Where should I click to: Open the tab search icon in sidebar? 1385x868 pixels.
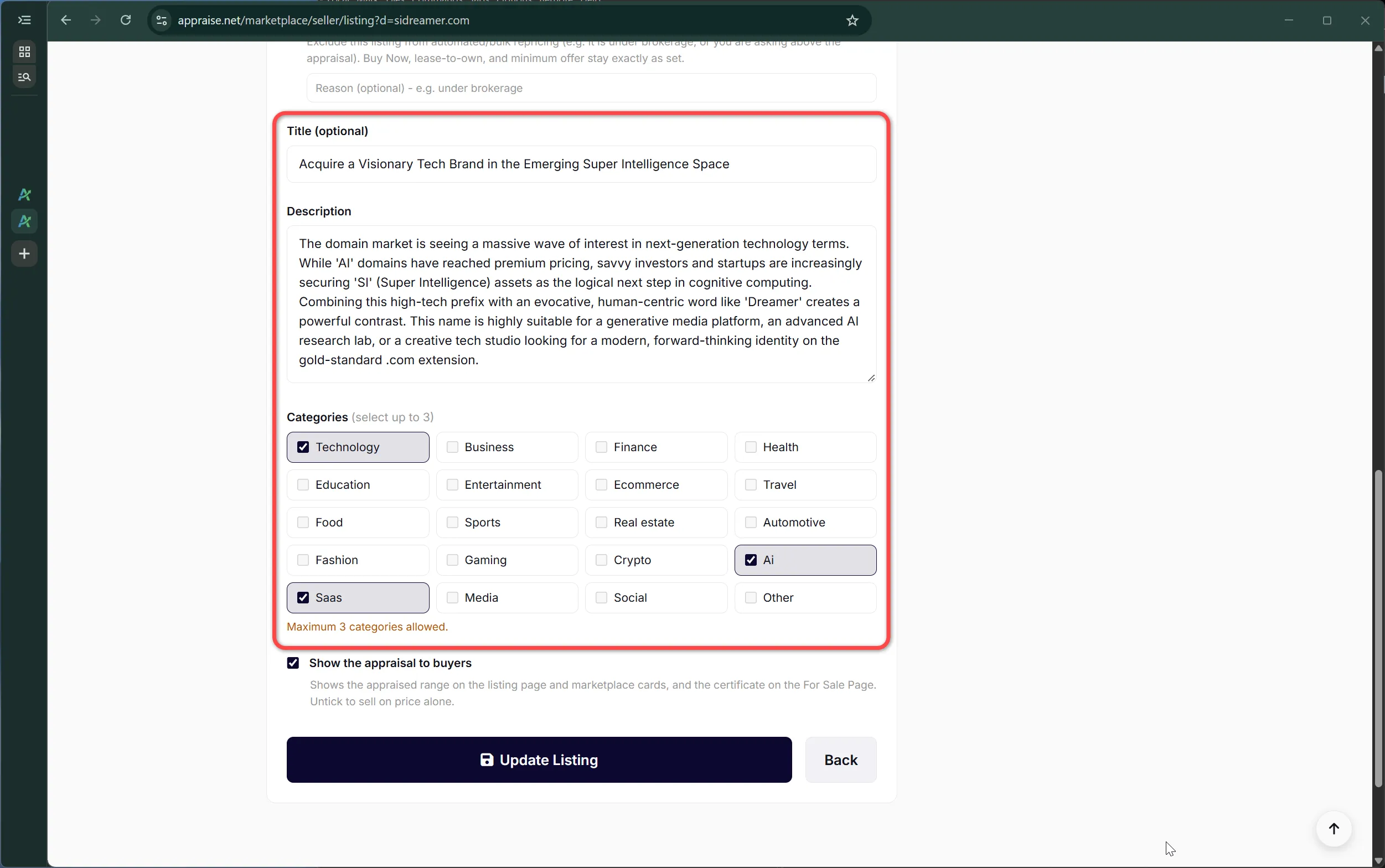point(24,76)
